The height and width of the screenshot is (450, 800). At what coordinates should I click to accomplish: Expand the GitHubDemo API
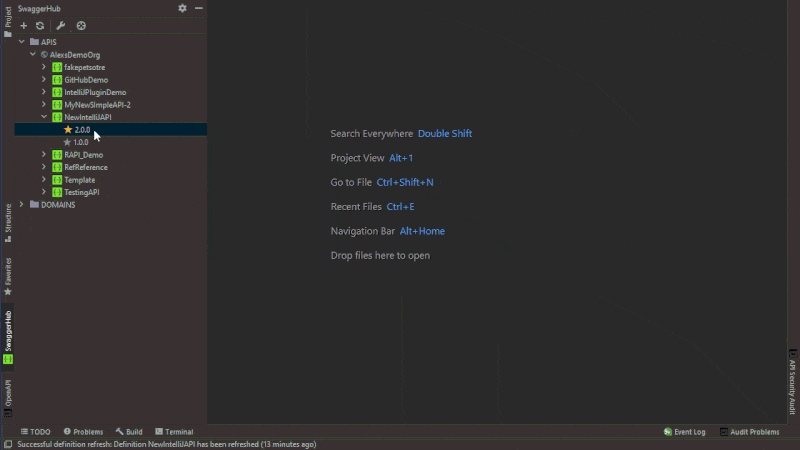click(44, 80)
